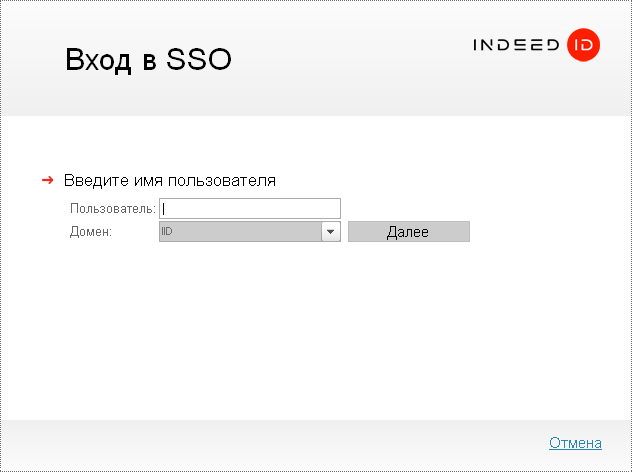This screenshot has height=472, width=632.
Task: Click the INDEED wordmark in header
Action: [516, 45]
